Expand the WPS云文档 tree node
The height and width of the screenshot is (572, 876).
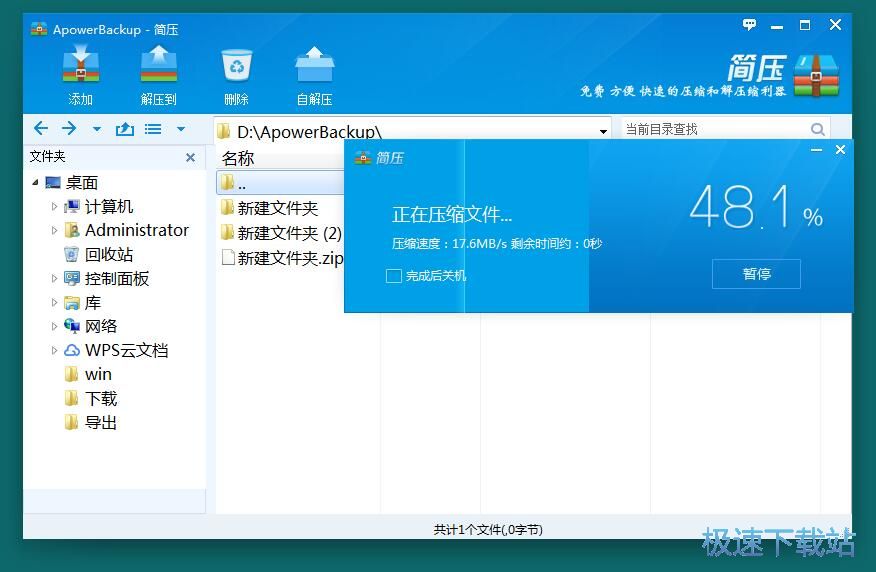coord(54,350)
